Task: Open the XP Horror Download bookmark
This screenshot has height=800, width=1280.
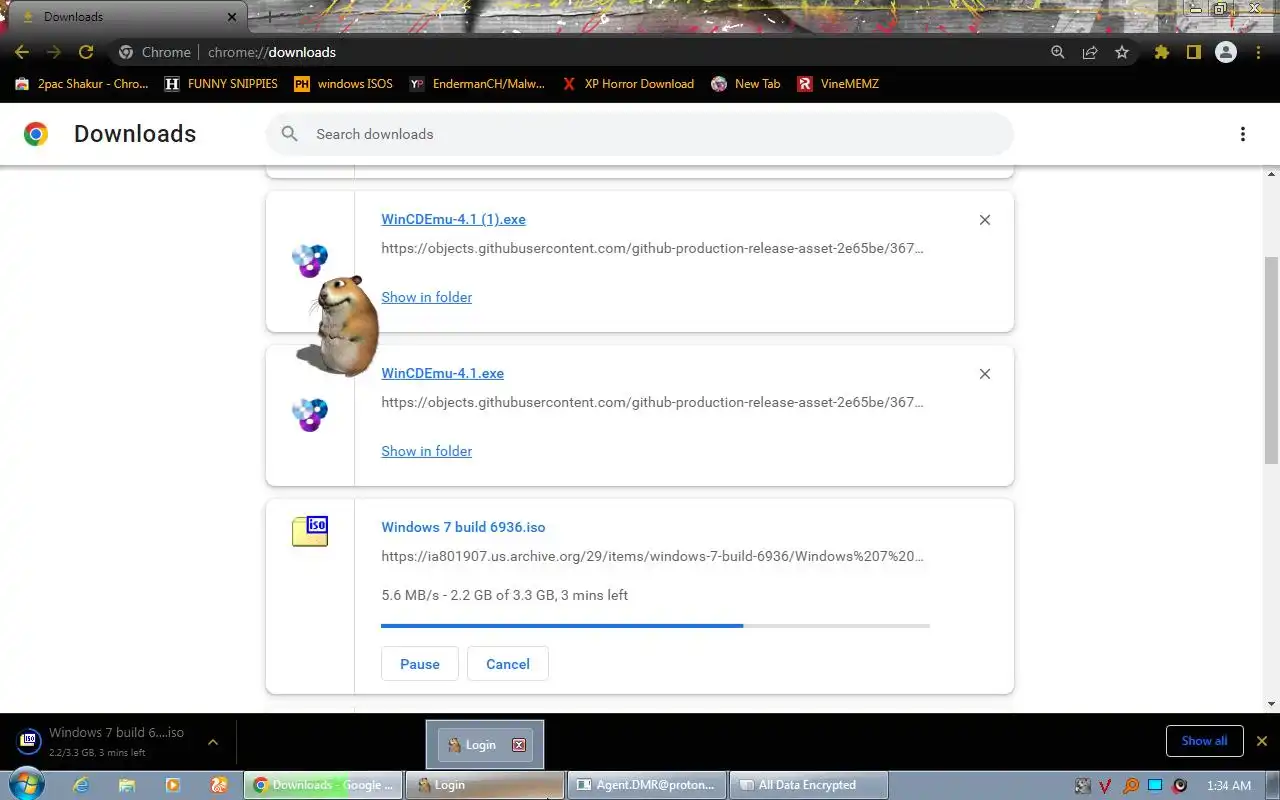Action: 628,84
